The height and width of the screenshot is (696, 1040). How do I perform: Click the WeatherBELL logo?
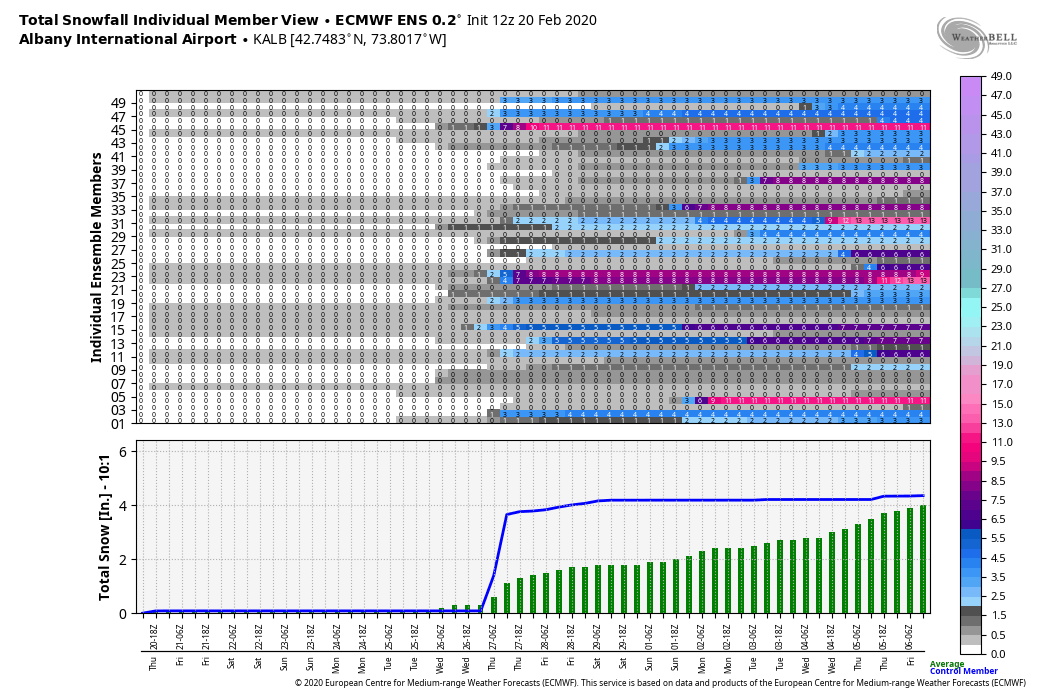click(x=978, y=36)
